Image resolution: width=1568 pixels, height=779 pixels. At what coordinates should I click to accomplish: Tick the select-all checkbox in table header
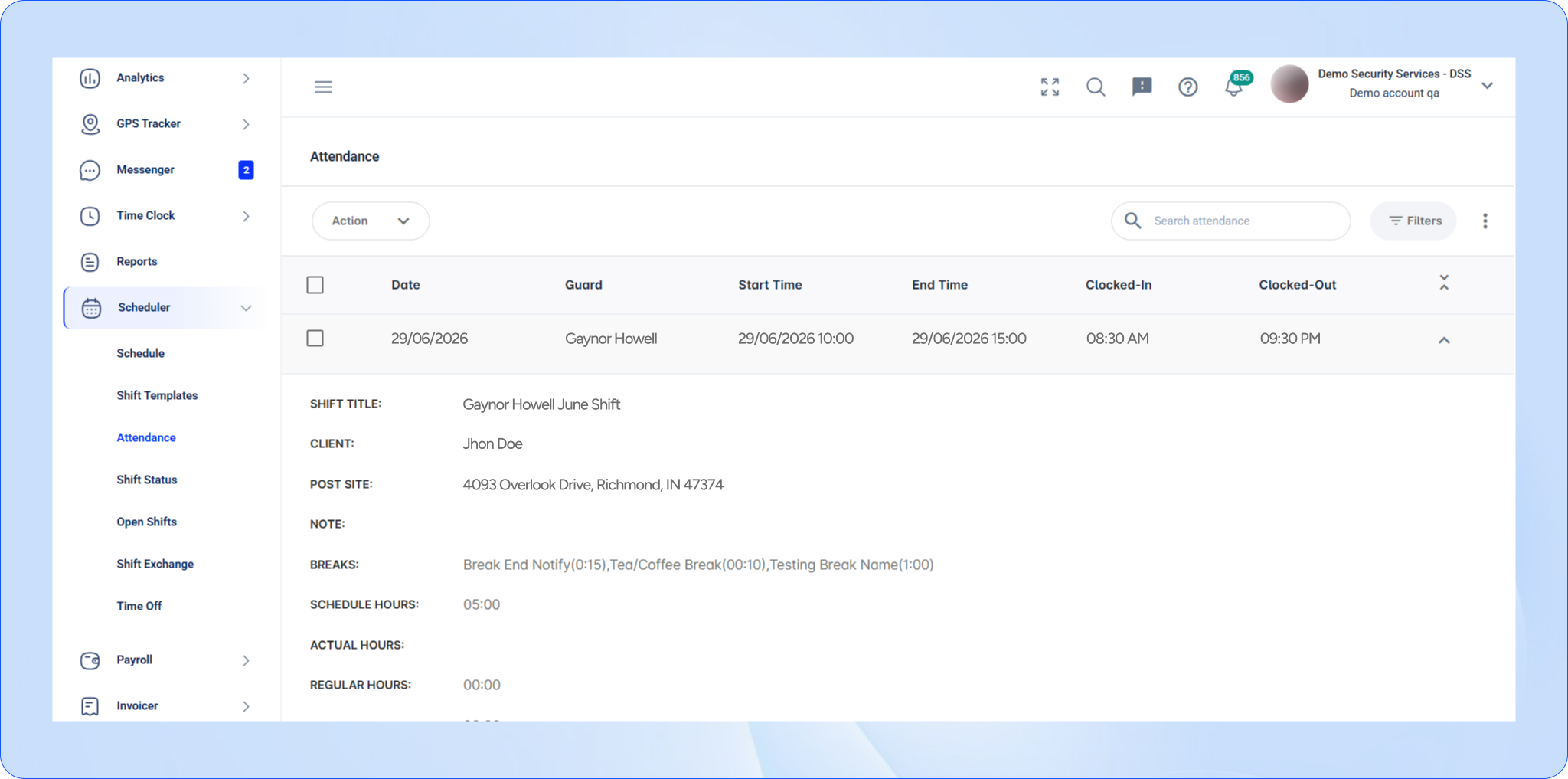pyautogui.click(x=315, y=285)
